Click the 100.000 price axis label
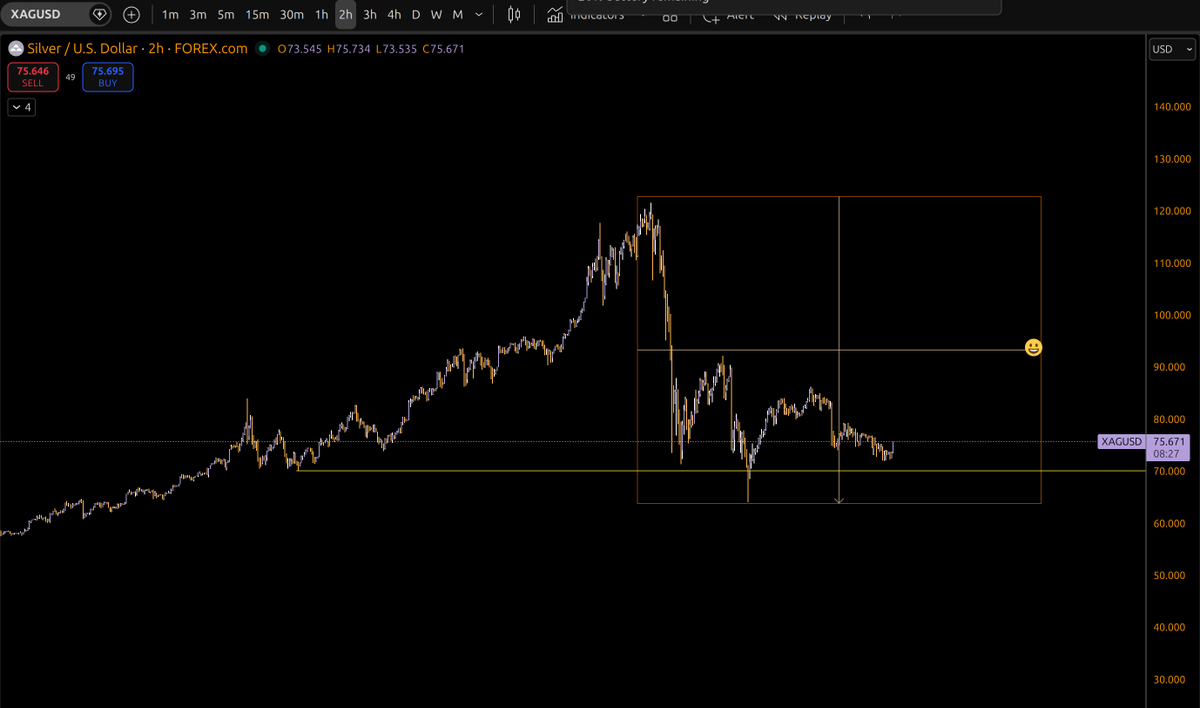1200x708 pixels. (x=1171, y=315)
